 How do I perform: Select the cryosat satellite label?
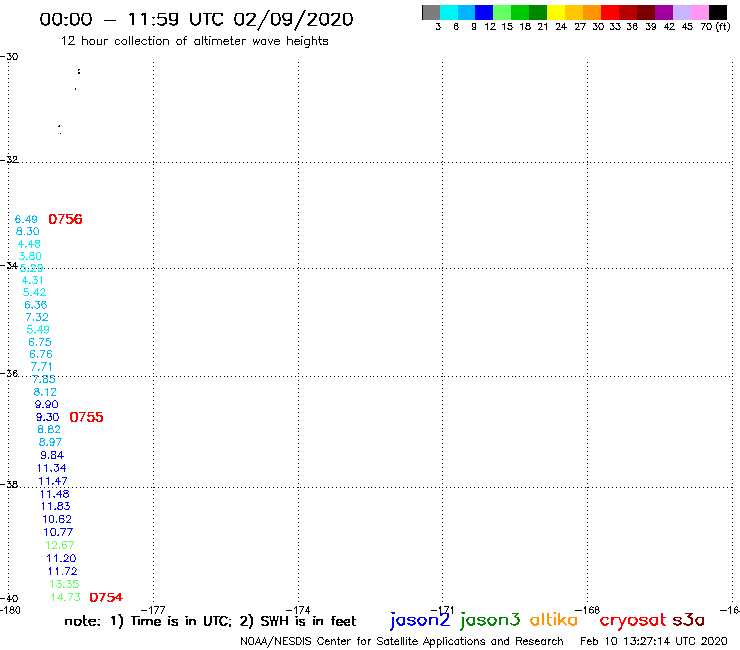pos(633,620)
